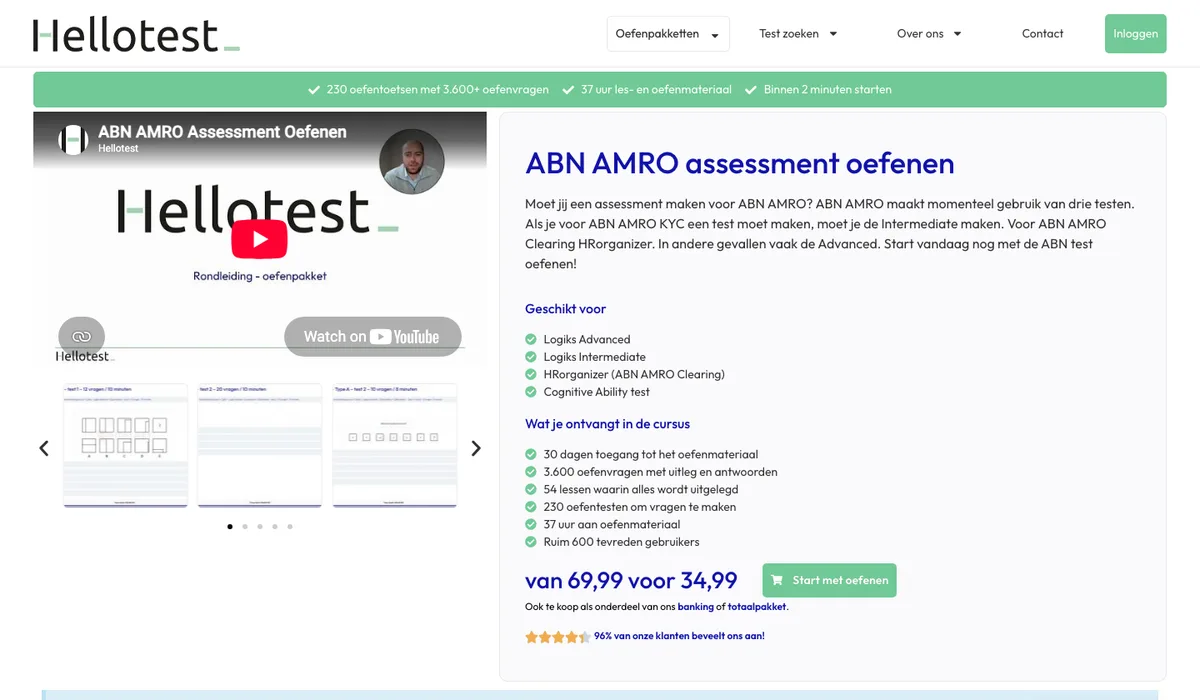Click 'ABN AMRO assessment oefenen' page heading
The height and width of the screenshot is (700, 1200).
pyautogui.click(x=740, y=163)
